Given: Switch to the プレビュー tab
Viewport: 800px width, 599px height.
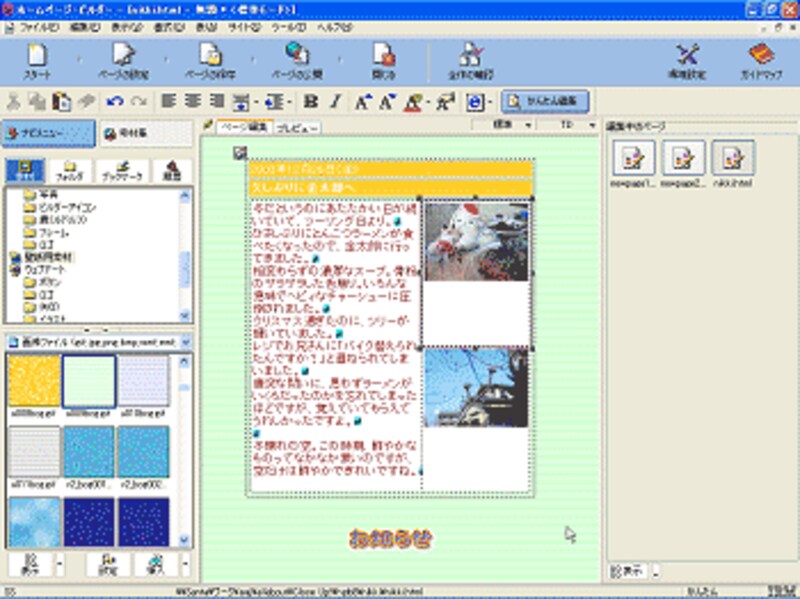Looking at the screenshot, I should (297, 128).
